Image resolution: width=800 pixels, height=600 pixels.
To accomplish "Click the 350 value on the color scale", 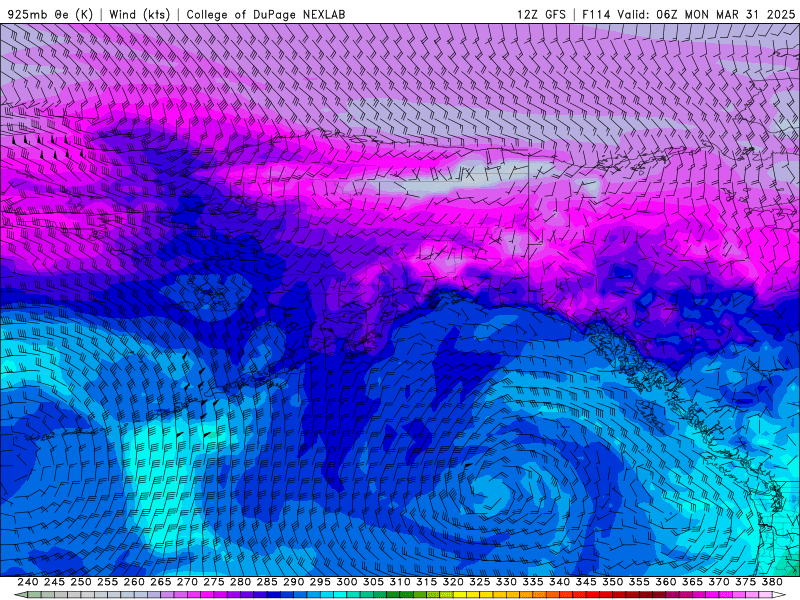I will 613,582.
